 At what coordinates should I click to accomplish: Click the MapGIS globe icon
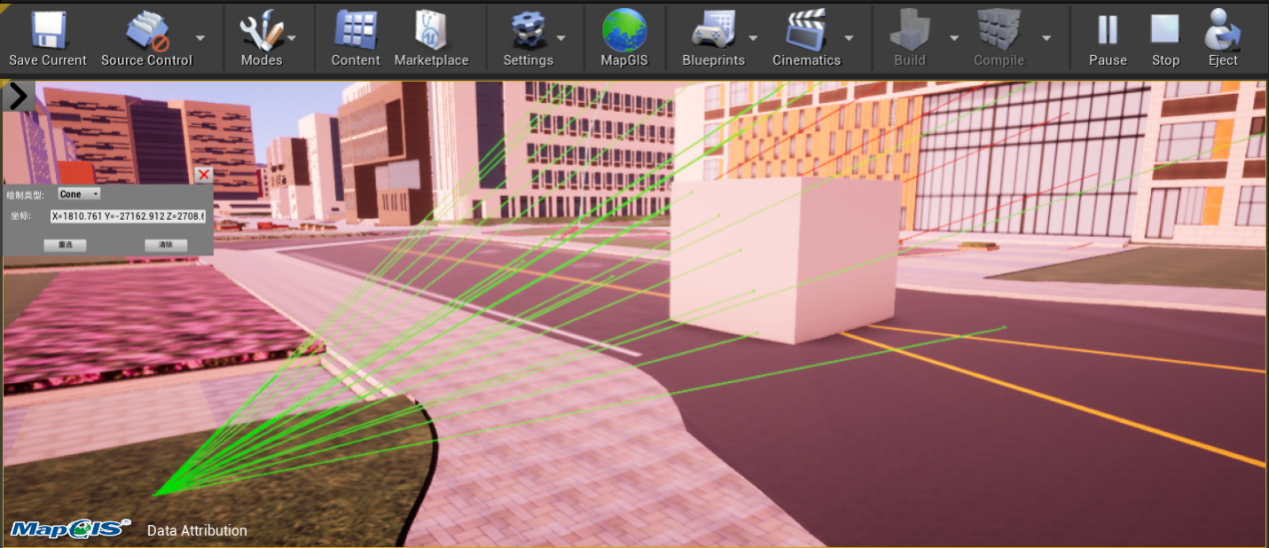(x=624, y=30)
